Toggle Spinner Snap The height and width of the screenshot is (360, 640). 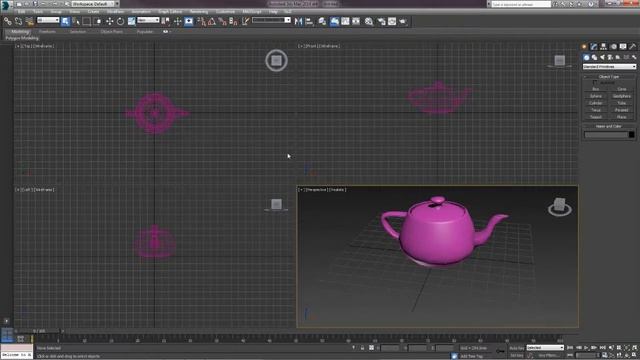233,21
